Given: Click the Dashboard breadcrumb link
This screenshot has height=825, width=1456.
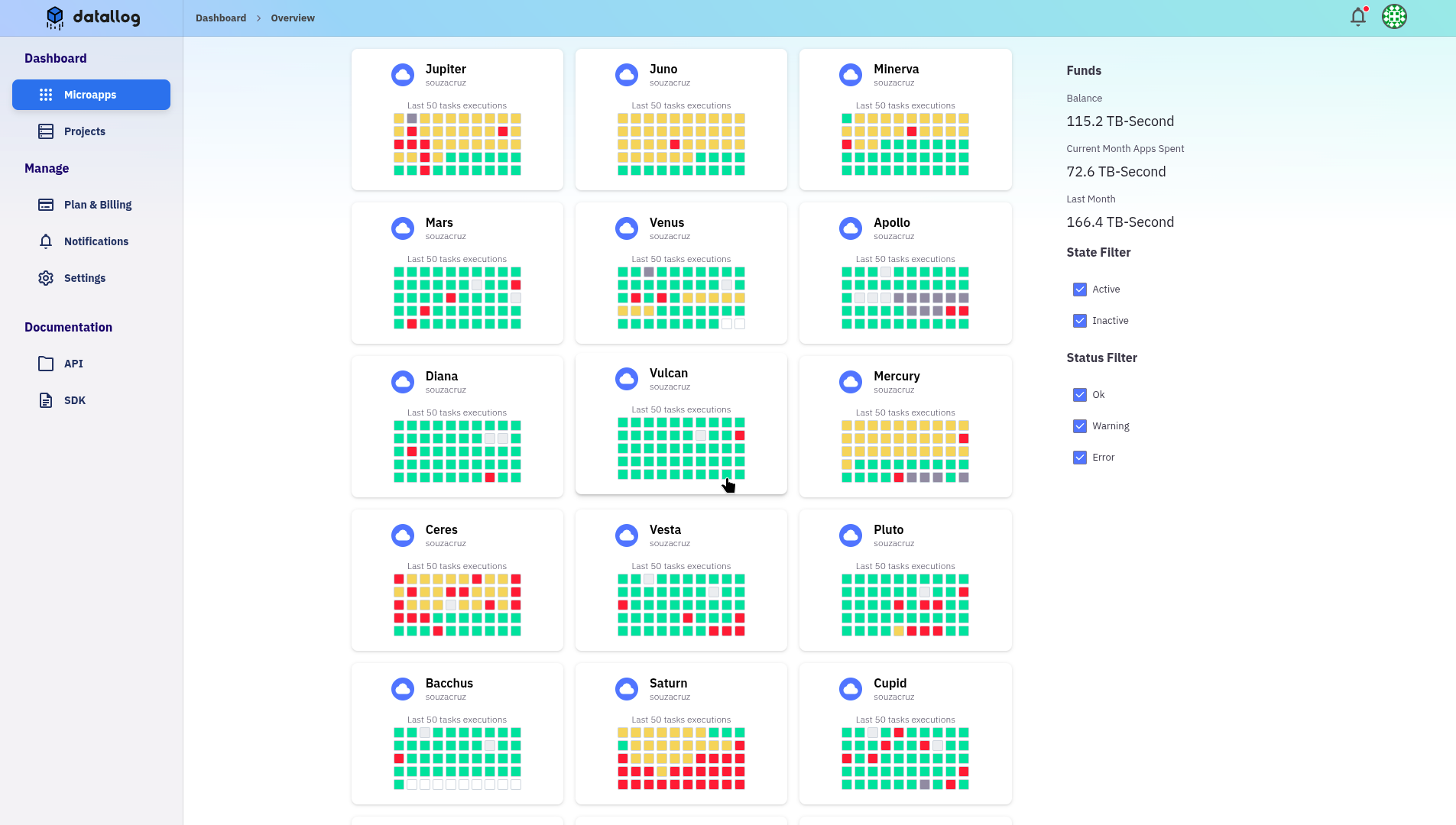Looking at the screenshot, I should click(x=220, y=18).
